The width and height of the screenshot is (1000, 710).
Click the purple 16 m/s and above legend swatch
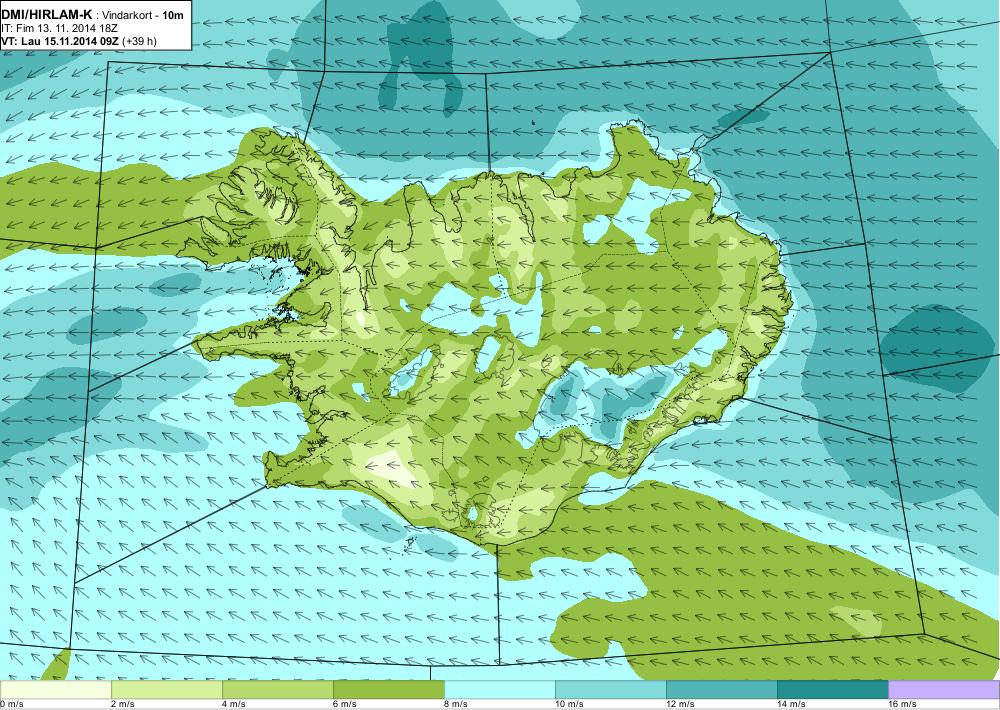pyautogui.click(x=944, y=690)
